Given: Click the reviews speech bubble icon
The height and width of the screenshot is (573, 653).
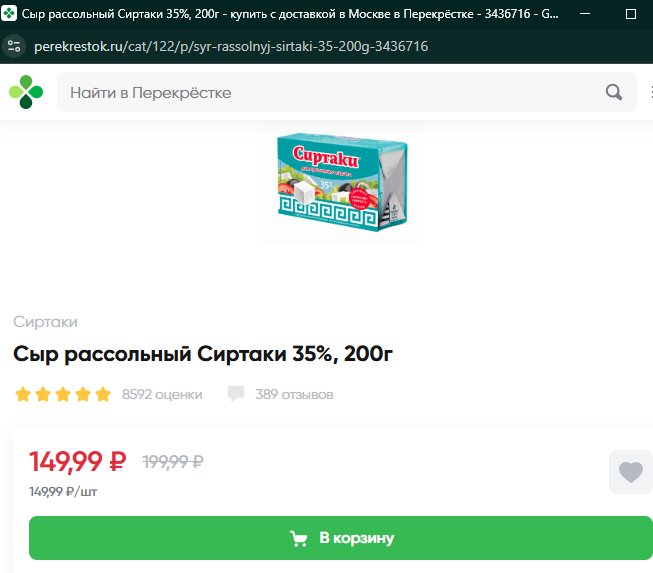Looking at the screenshot, I should point(236,394).
